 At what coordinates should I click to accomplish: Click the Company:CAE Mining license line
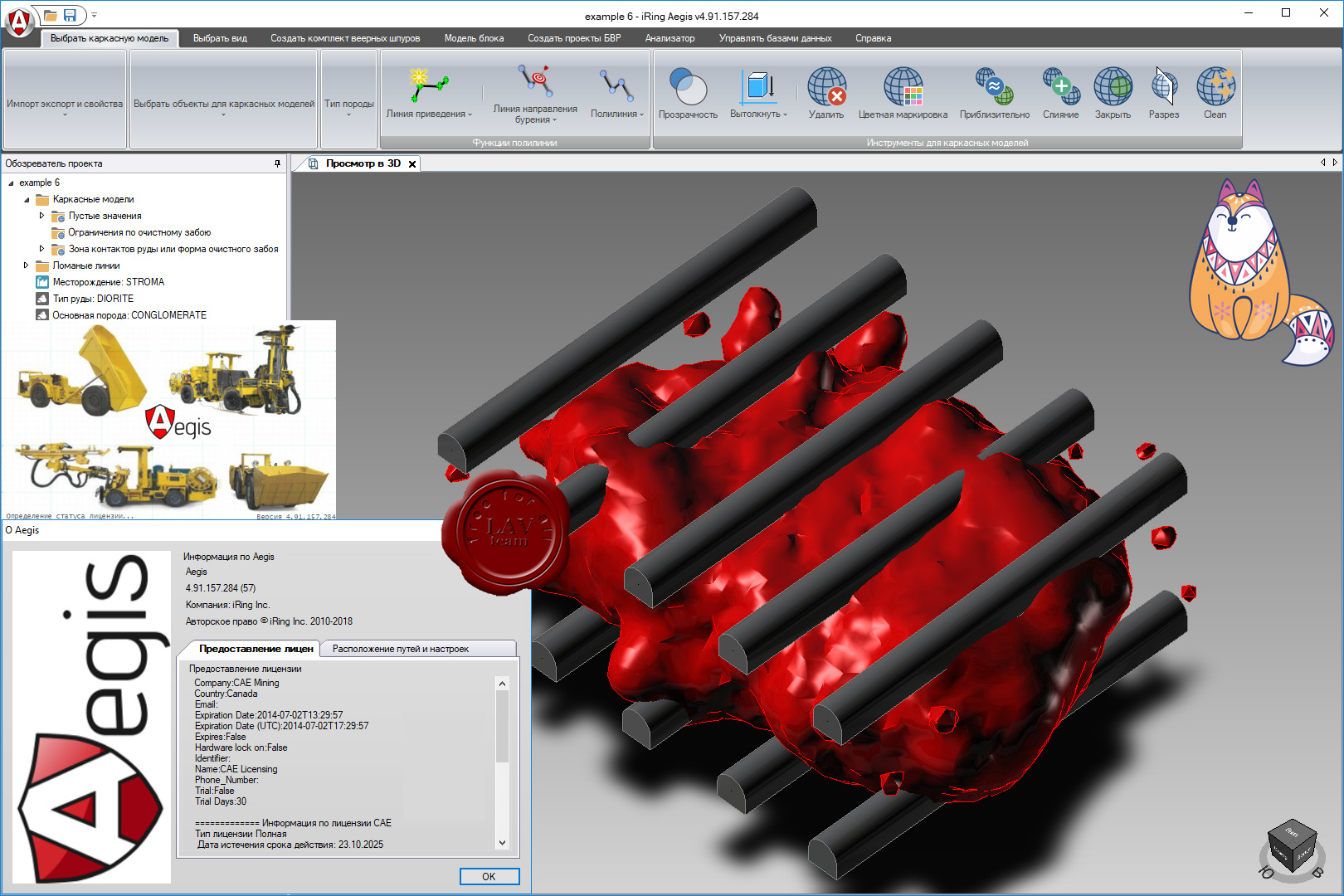coord(236,683)
